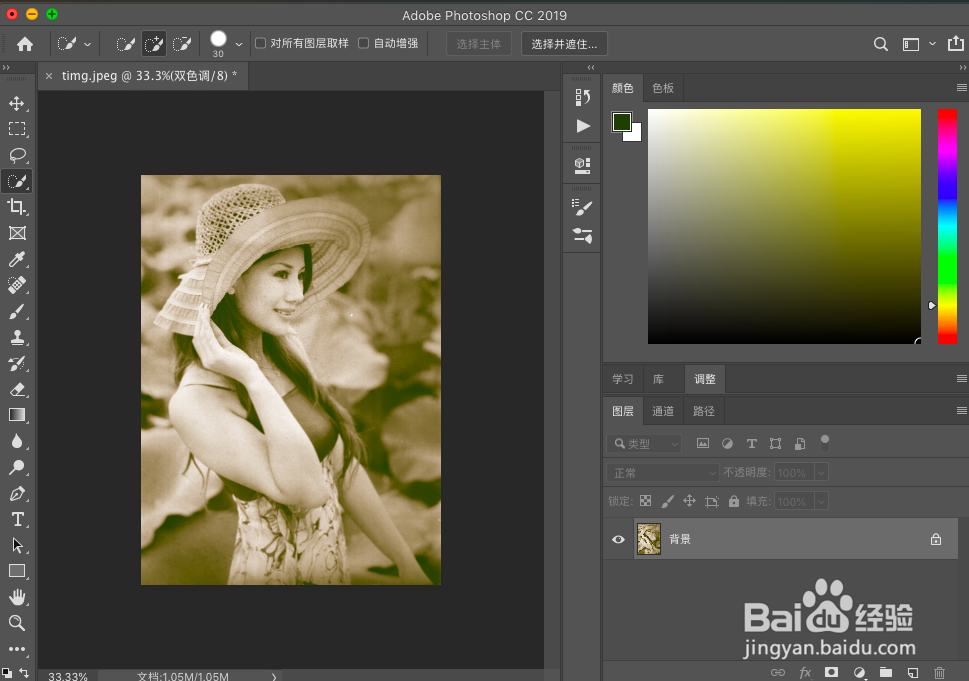Screen dimensions: 969x681
Task: Click the 选择并遮住... button
Action: 564,44
